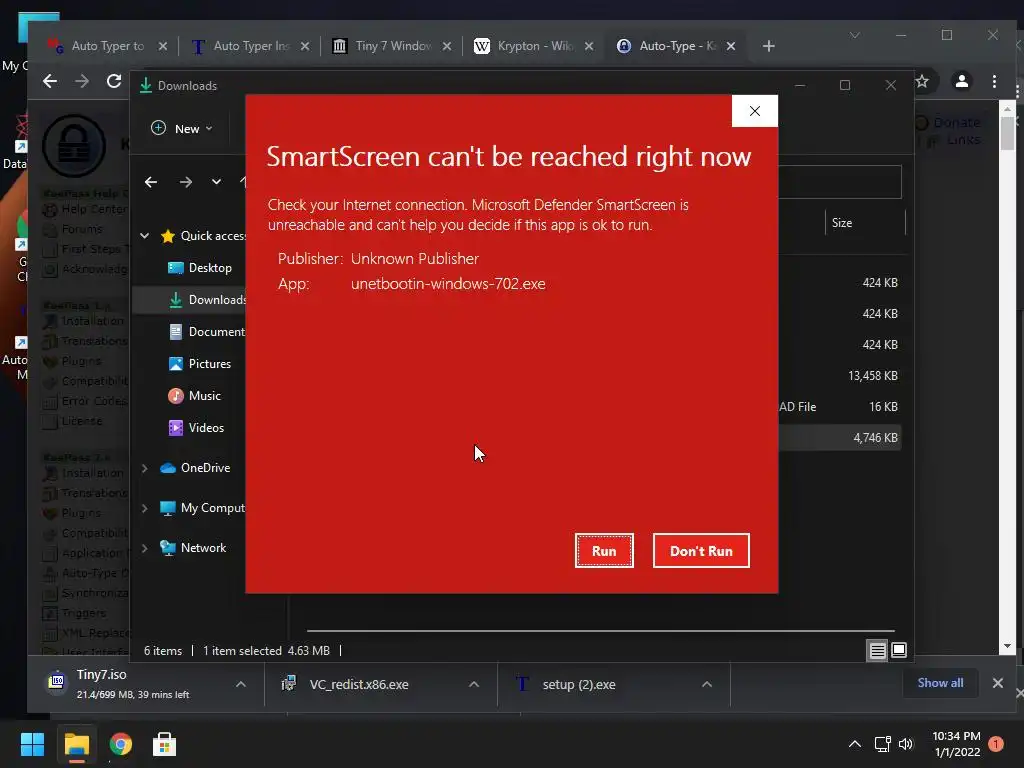Collapse the Quick access tree
This screenshot has height=768, width=1024.
click(145, 236)
